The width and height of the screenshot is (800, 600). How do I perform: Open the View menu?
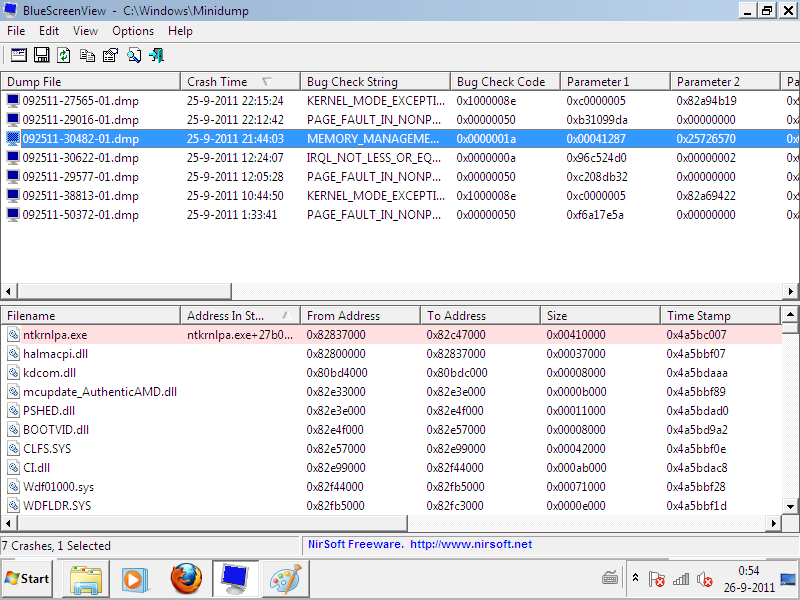point(85,31)
